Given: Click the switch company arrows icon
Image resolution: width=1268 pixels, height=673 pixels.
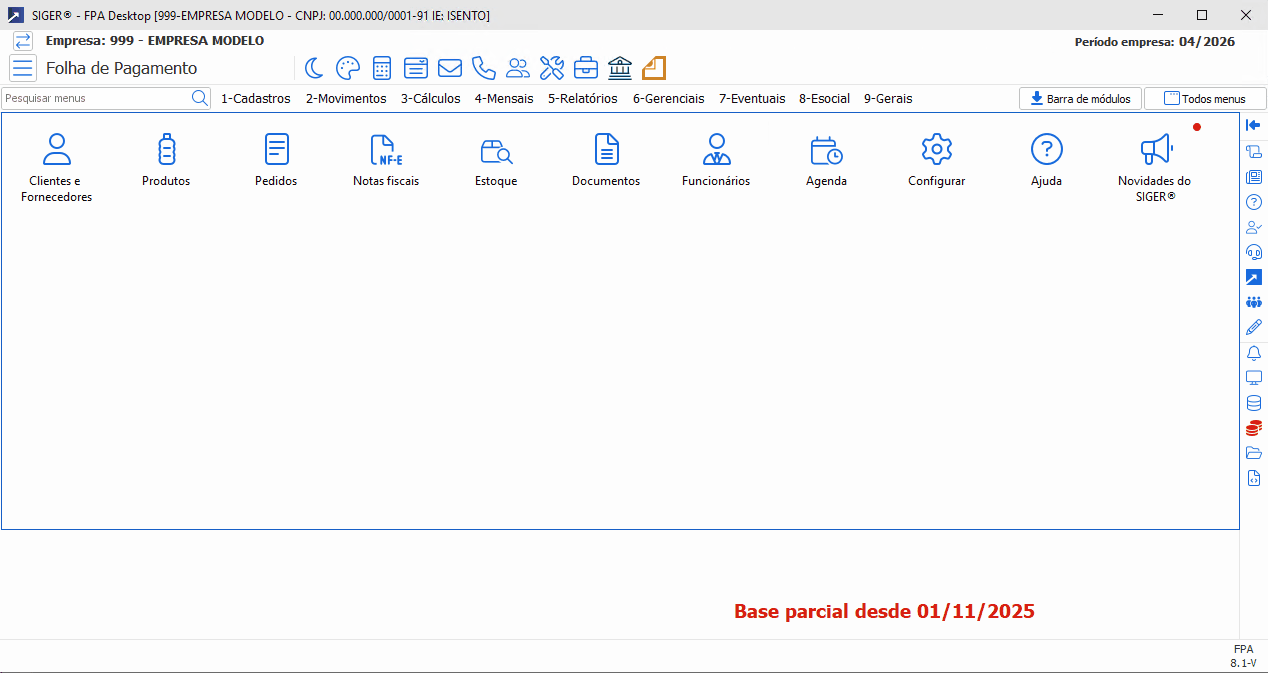Looking at the screenshot, I should coord(23,41).
